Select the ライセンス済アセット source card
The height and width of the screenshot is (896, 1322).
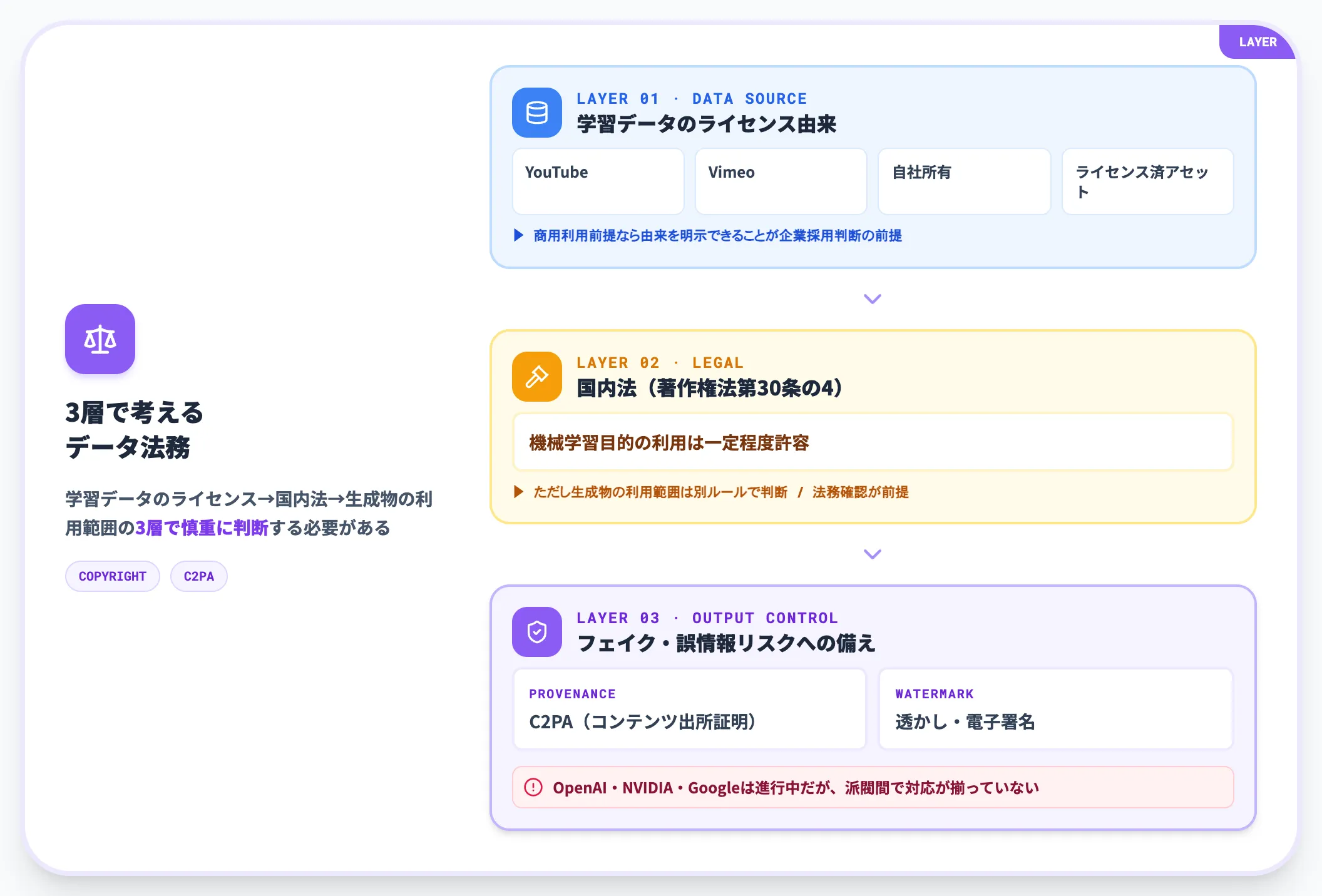[1148, 181]
